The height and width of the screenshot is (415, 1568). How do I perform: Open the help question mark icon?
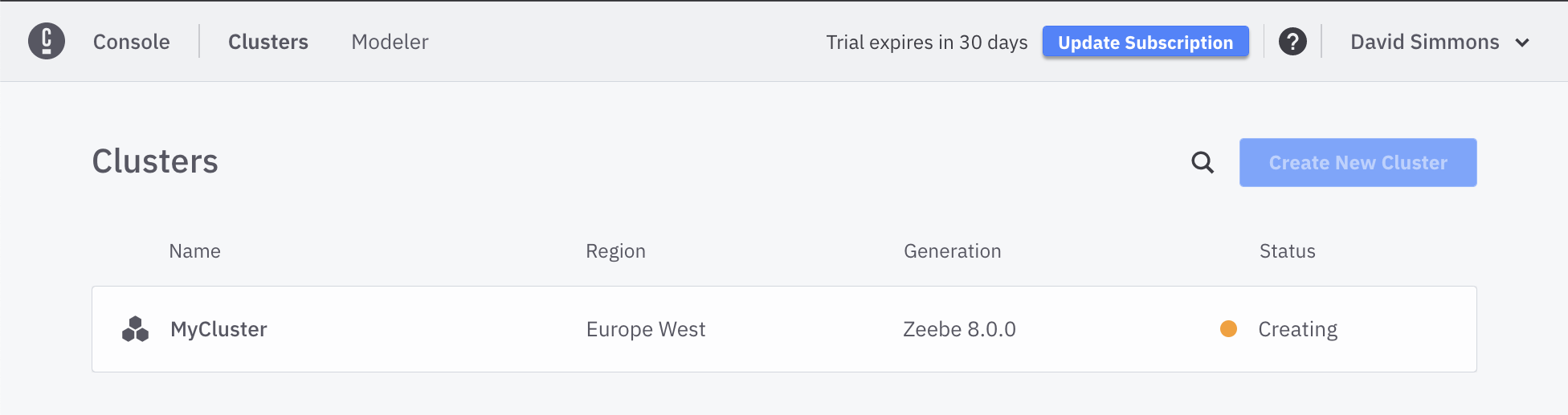coord(1292,42)
